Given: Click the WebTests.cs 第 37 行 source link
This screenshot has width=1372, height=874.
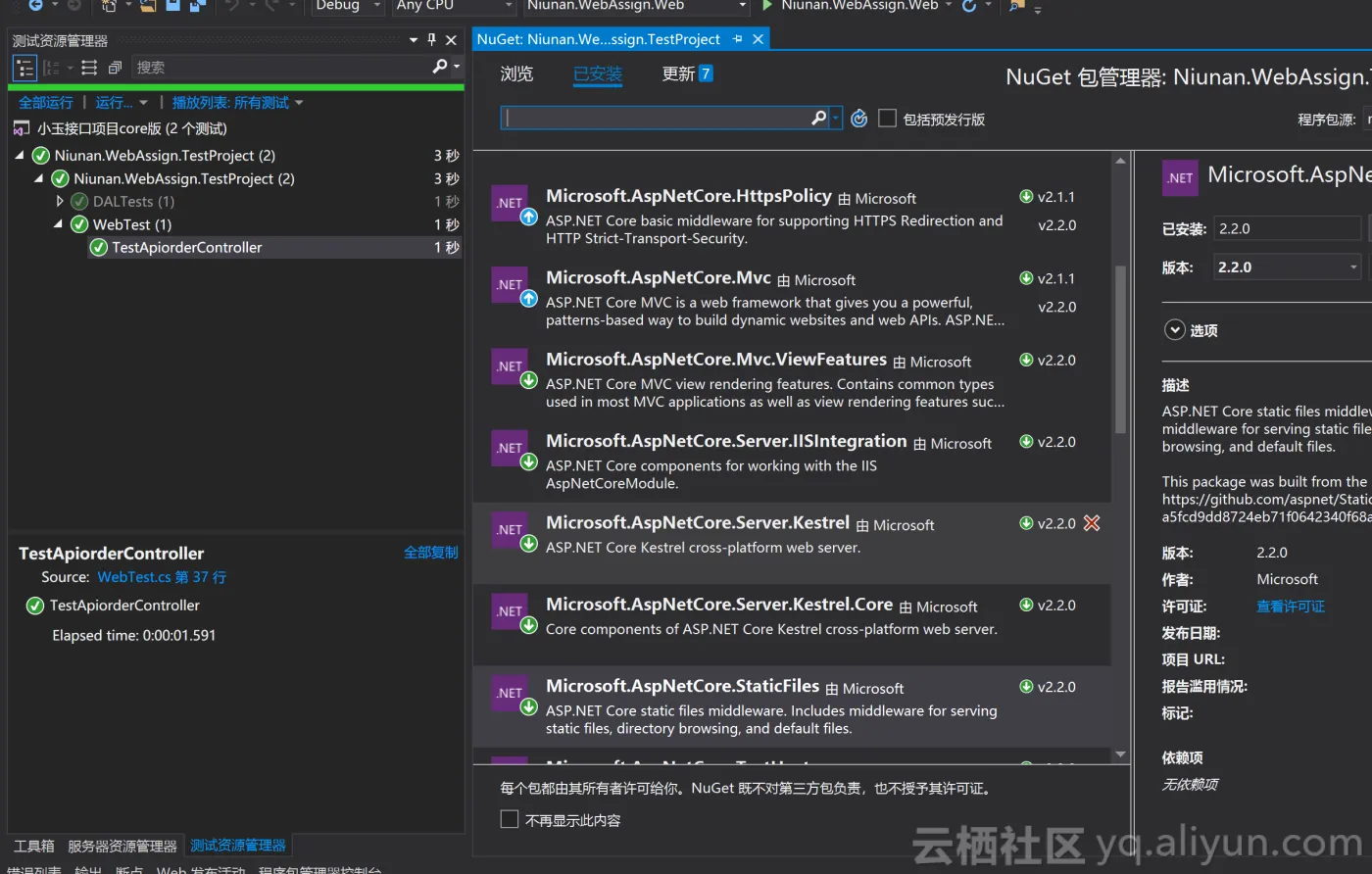Looking at the screenshot, I should point(162,577).
